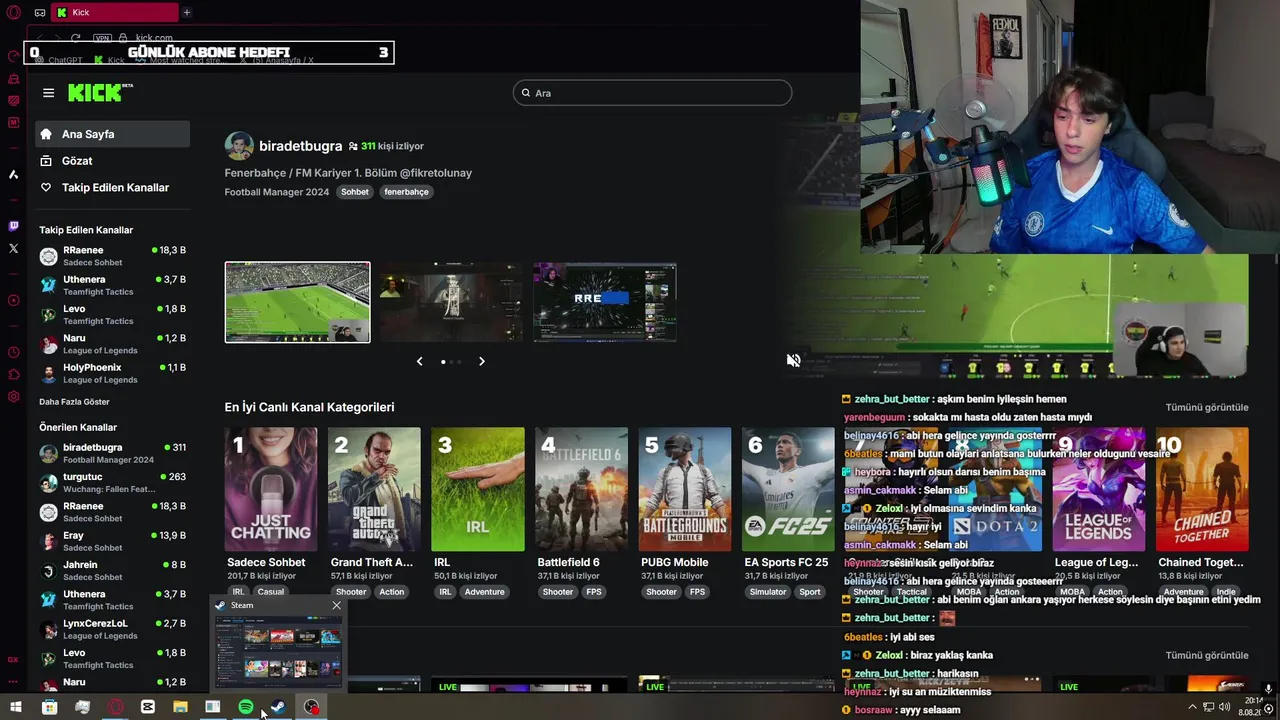Viewport: 1280px width, 720px height.
Task: Click Sport tag under EA Sports FC 25
Action: point(810,592)
